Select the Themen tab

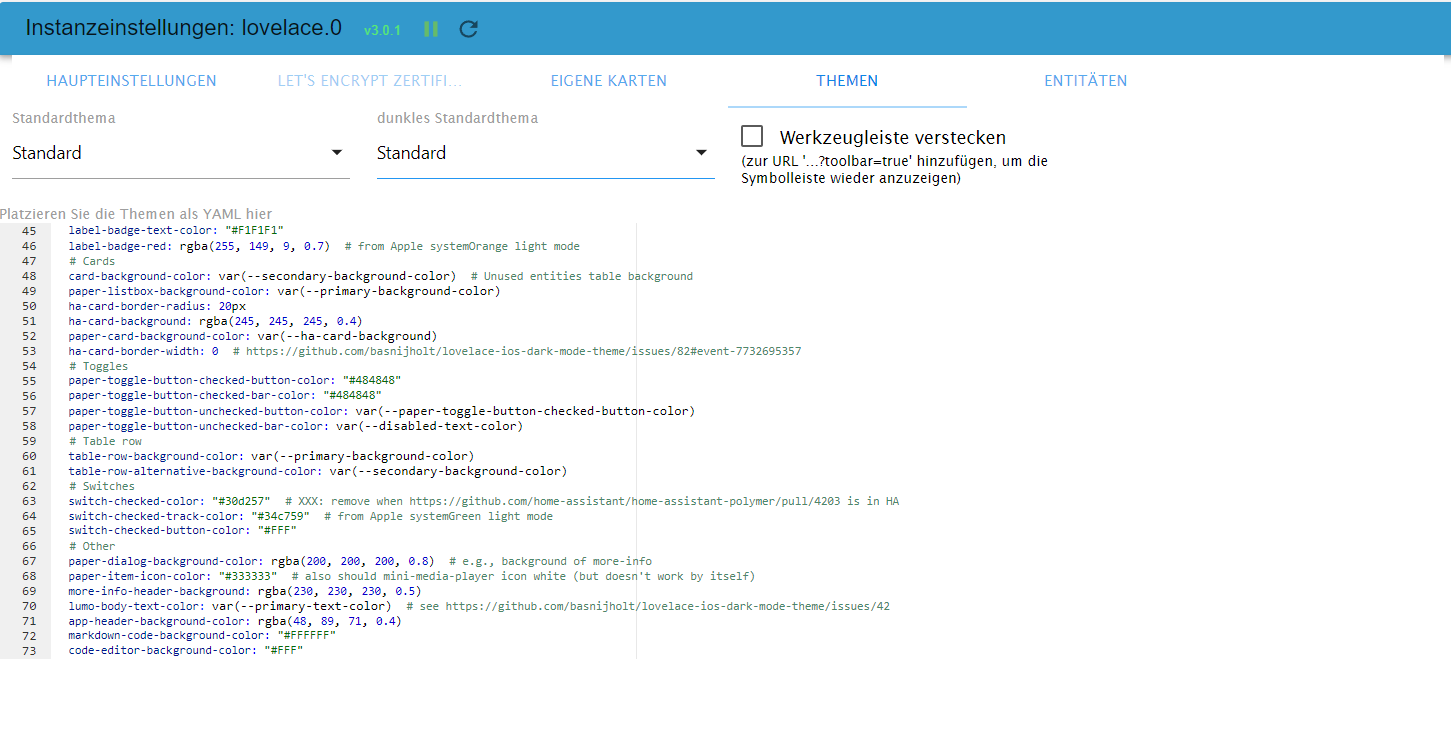pos(846,81)
